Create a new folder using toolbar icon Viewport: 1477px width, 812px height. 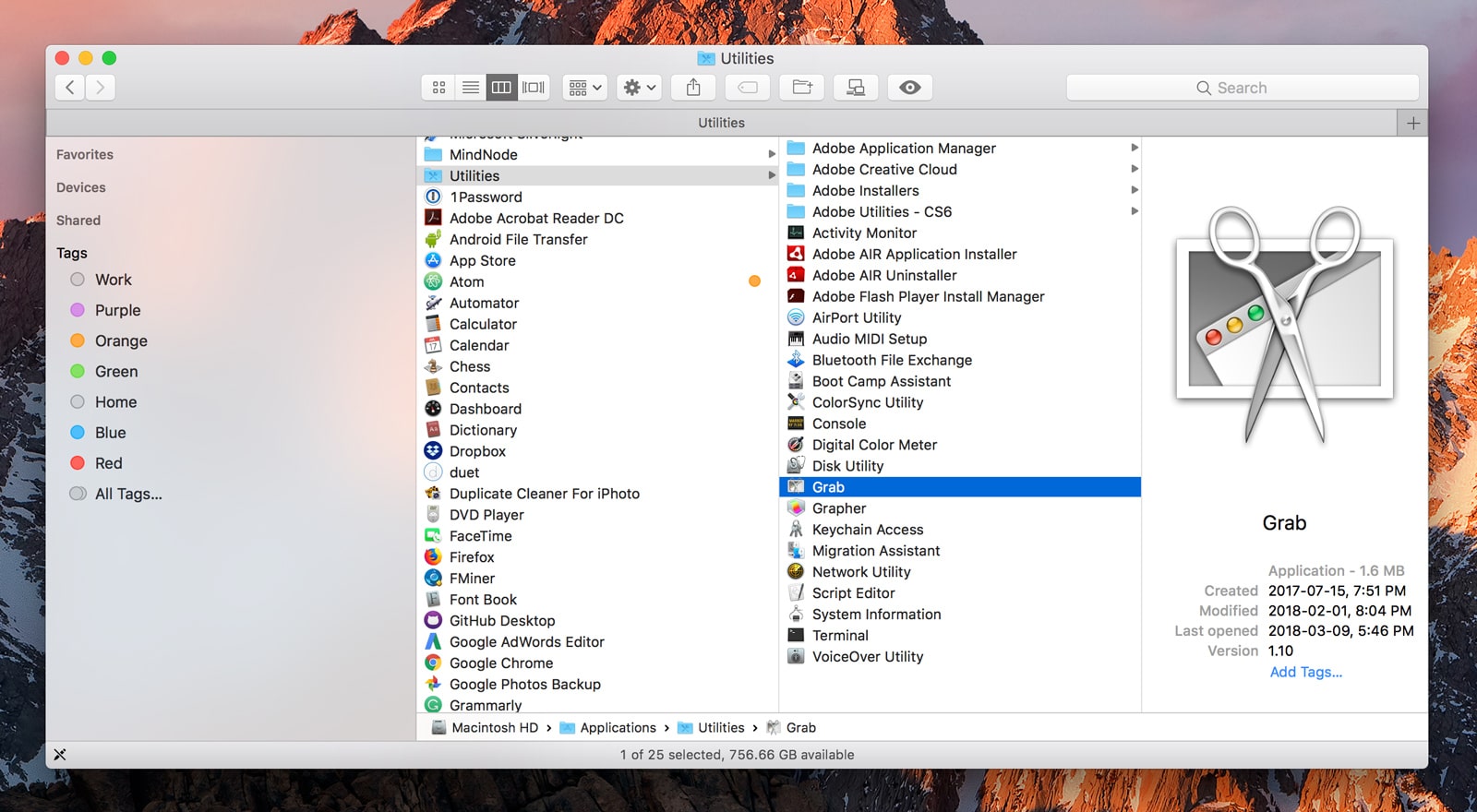point(802,88)
